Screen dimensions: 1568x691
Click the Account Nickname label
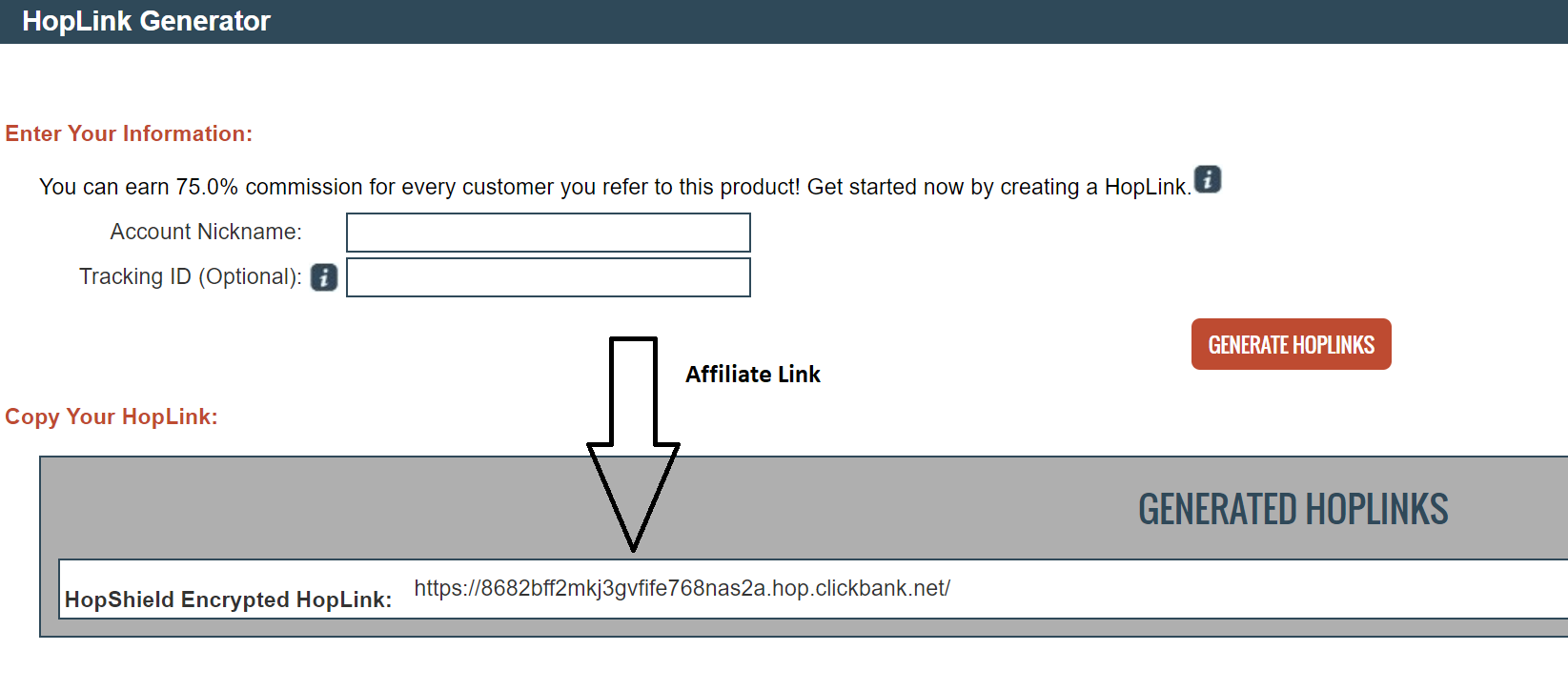[x=206, y=232]
